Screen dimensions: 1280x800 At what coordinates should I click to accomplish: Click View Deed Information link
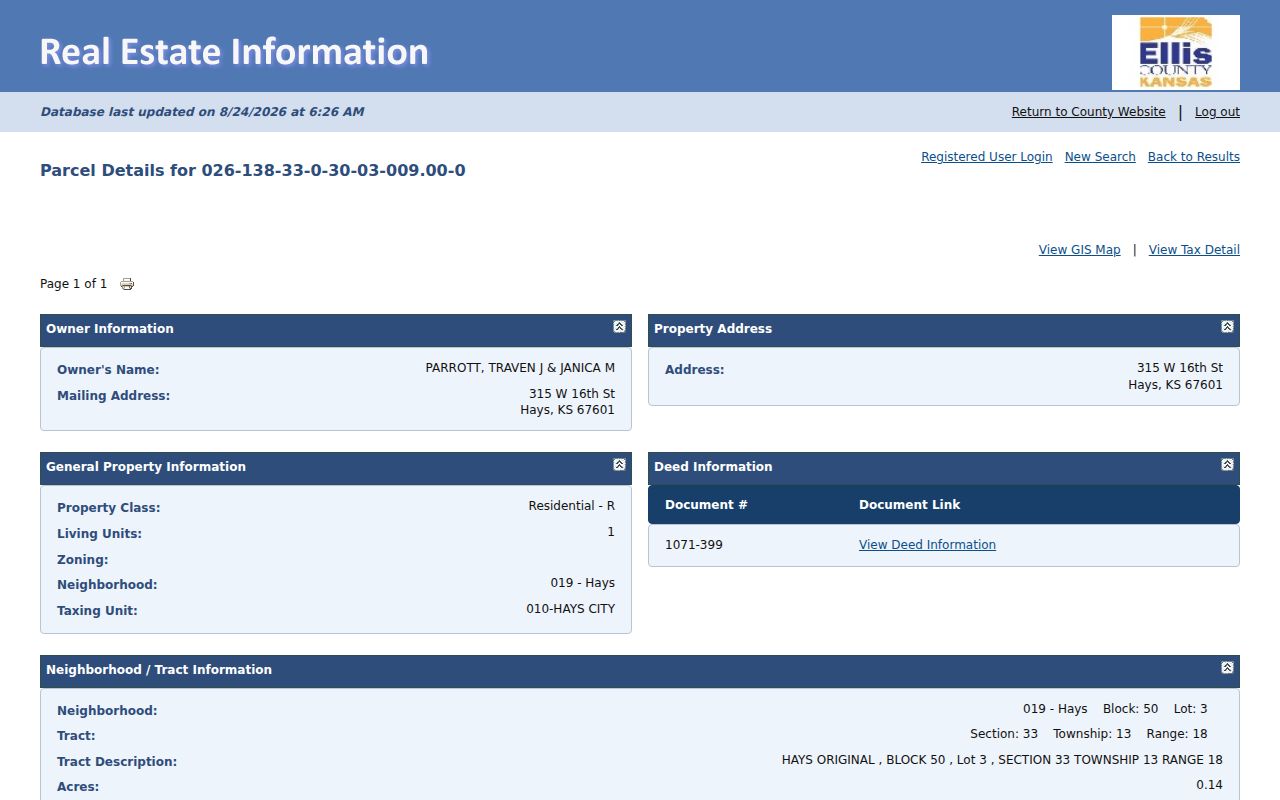[x=927, y=545]
